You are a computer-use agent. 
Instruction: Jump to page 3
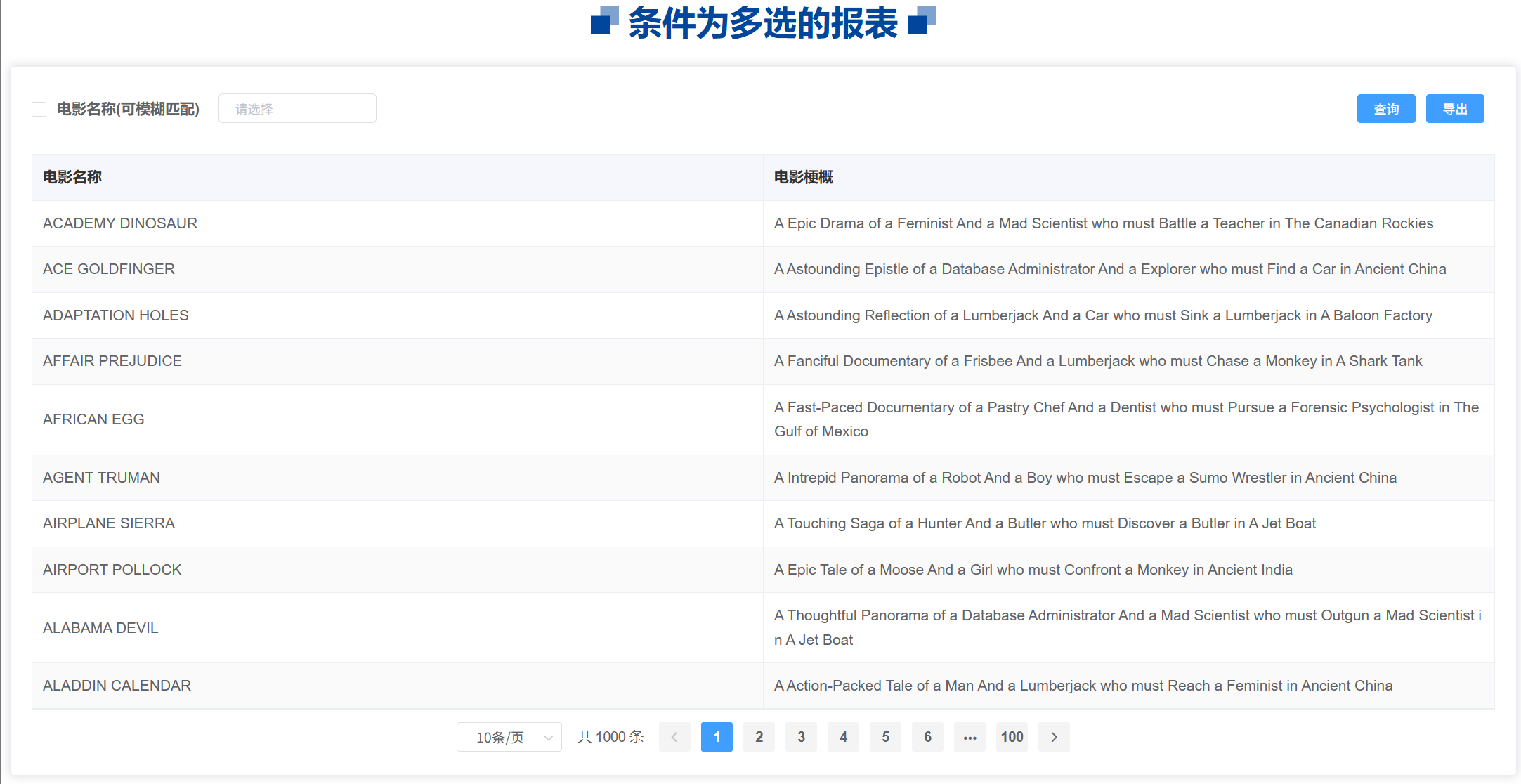pos(801,737)
